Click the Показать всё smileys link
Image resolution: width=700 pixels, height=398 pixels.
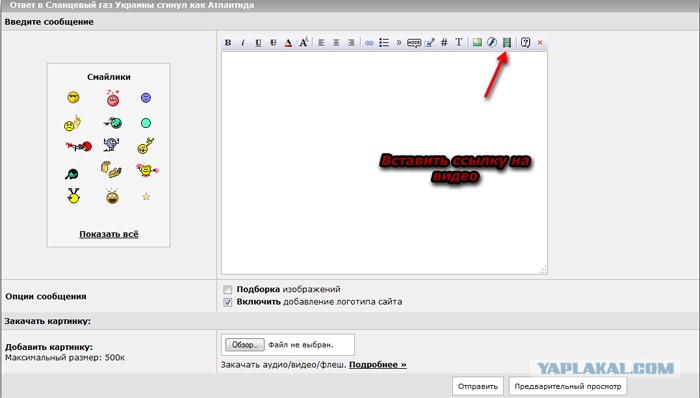click(109, 234)
